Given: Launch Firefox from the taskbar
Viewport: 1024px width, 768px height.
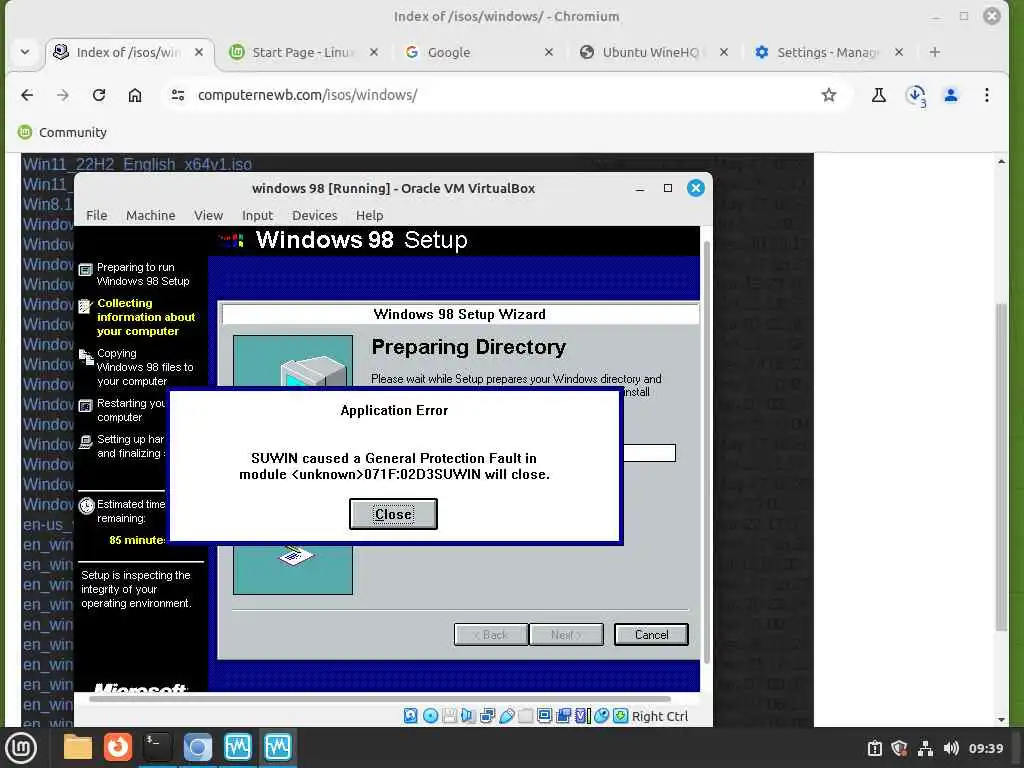Looking at the screenshot, I should point(118,747).
